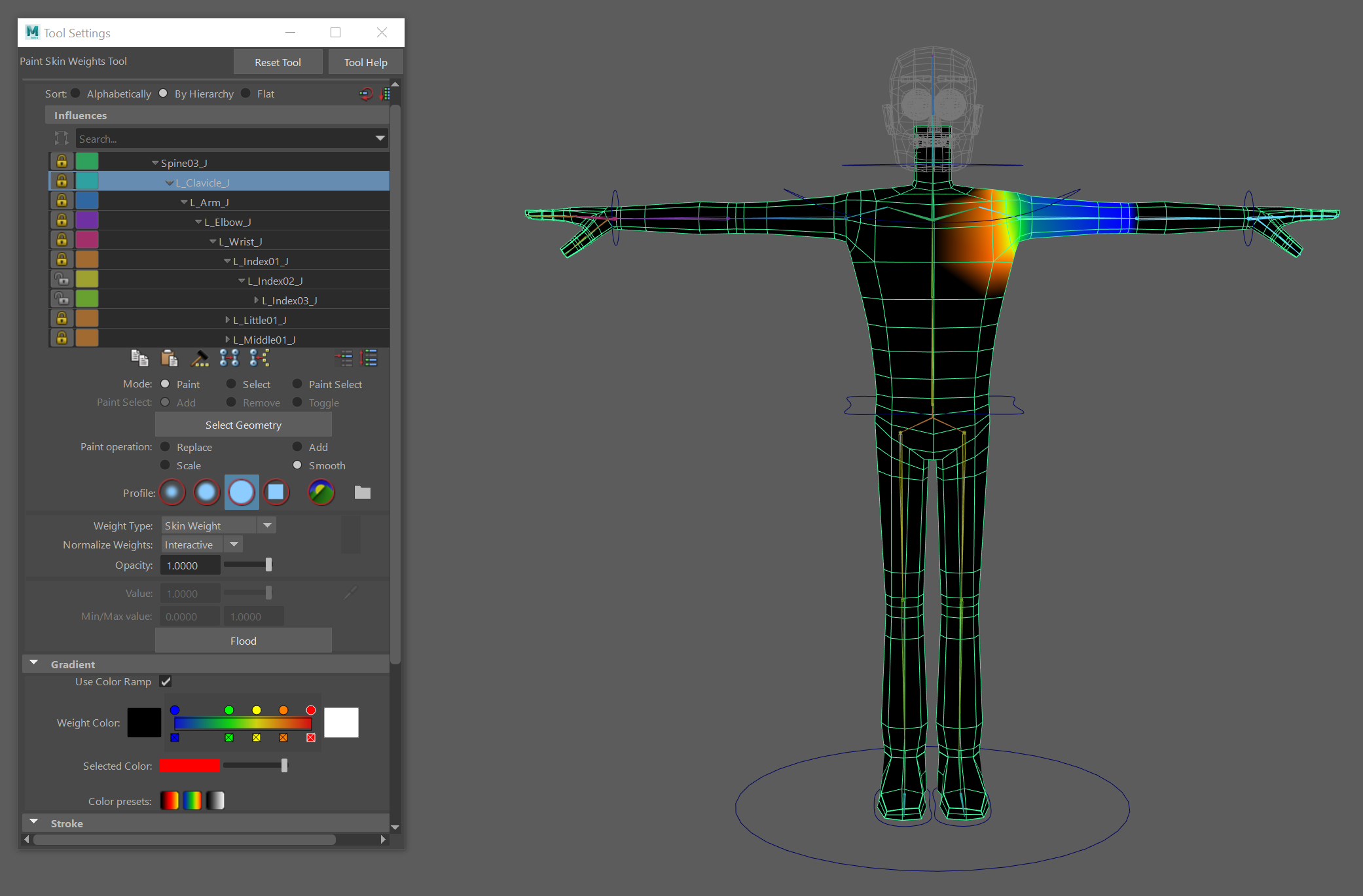1363x896 pixels.
Task: Collapse the Gradient section
Action: [x=34, y=664]
